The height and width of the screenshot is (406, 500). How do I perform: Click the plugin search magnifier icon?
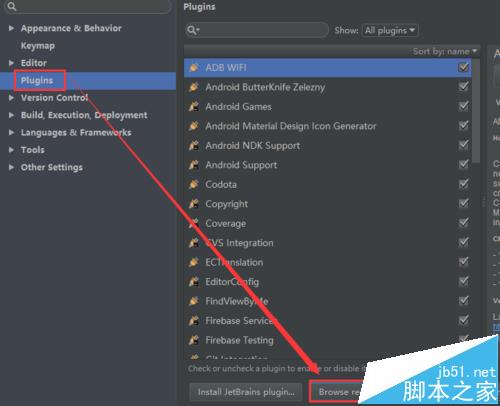click(x=193, y=30)
